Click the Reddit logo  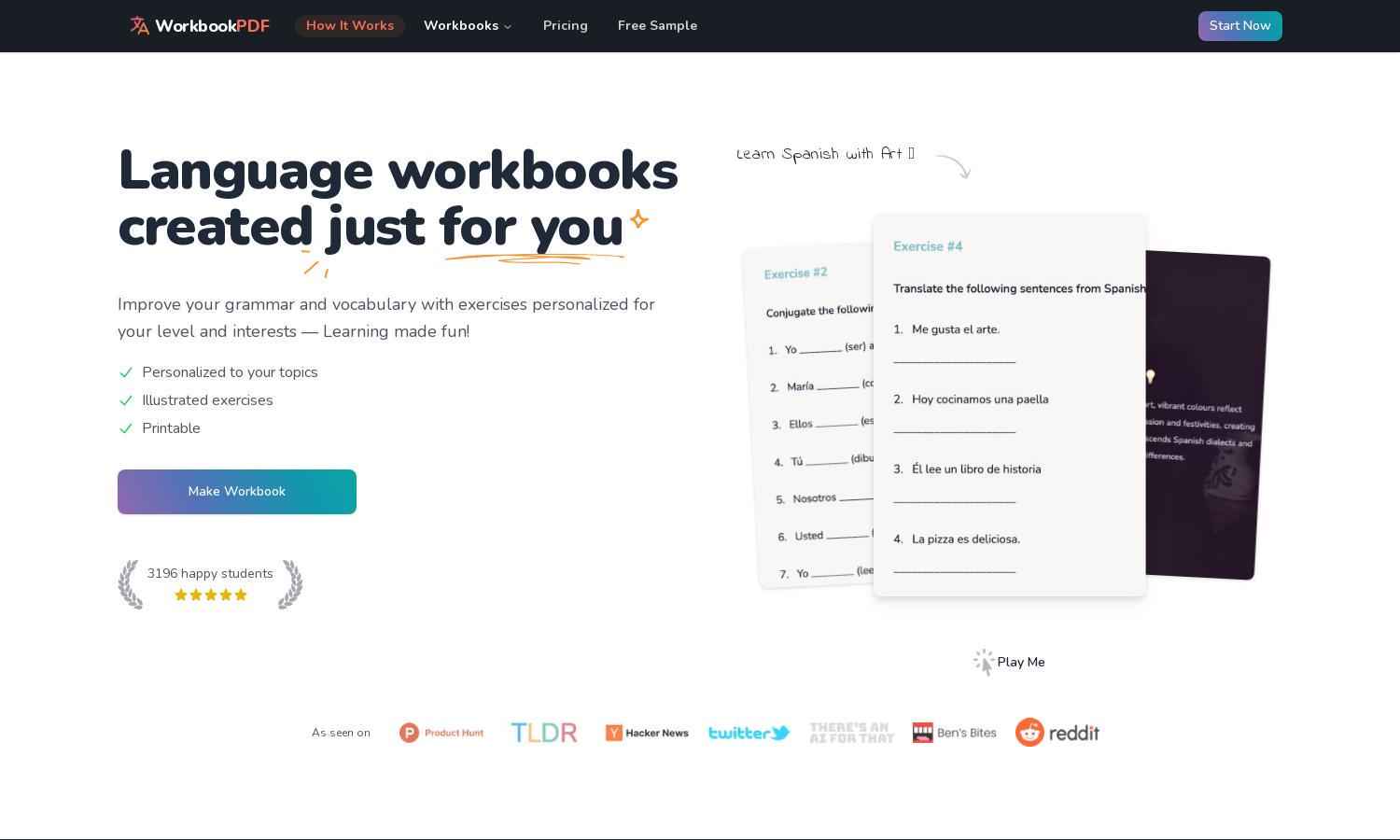1057,733
